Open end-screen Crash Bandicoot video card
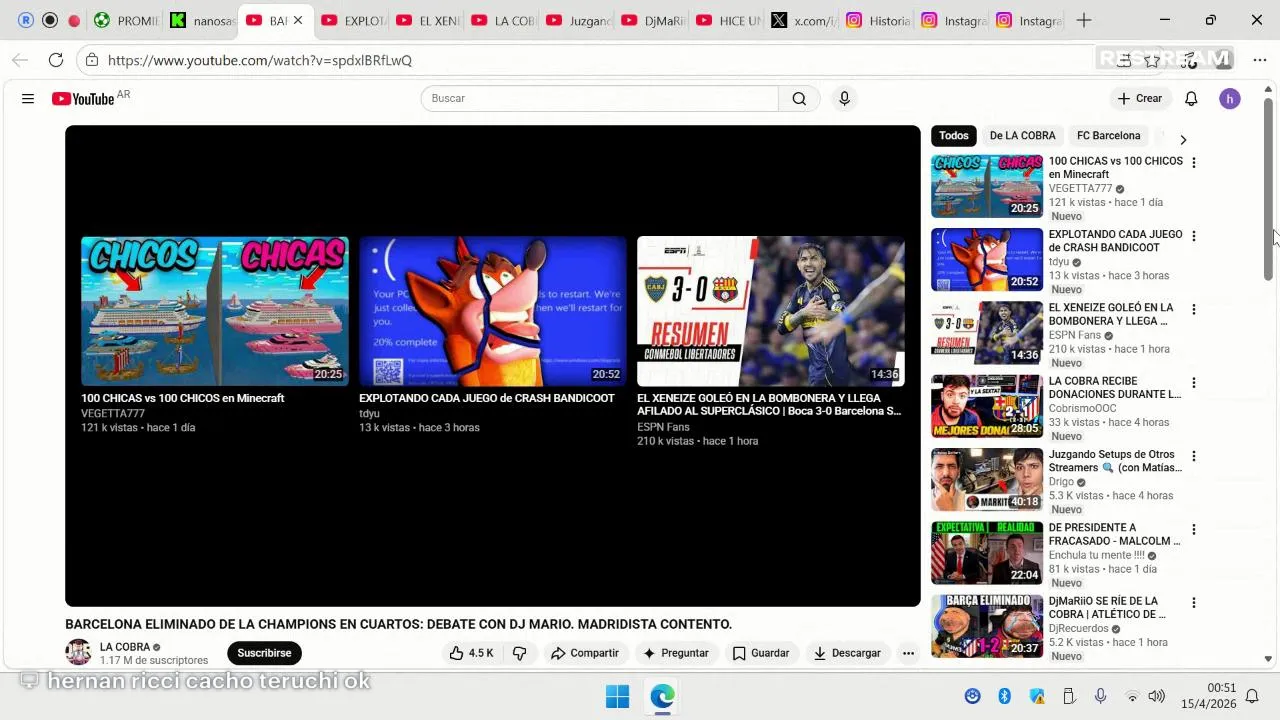Image resolution: width=1280 pixels, height=720 pixels. pos(493,335)
